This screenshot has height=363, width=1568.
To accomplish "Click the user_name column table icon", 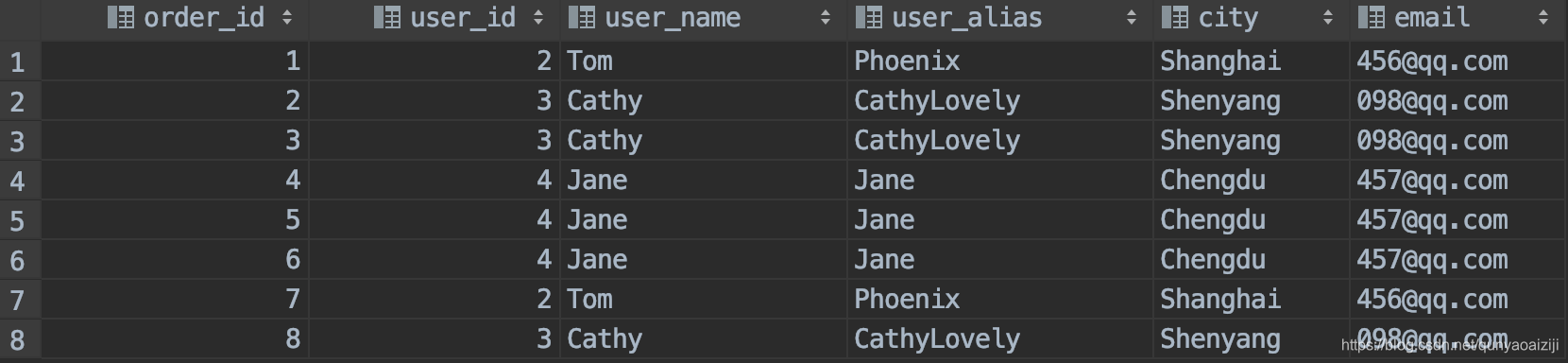I will point(581,17).
